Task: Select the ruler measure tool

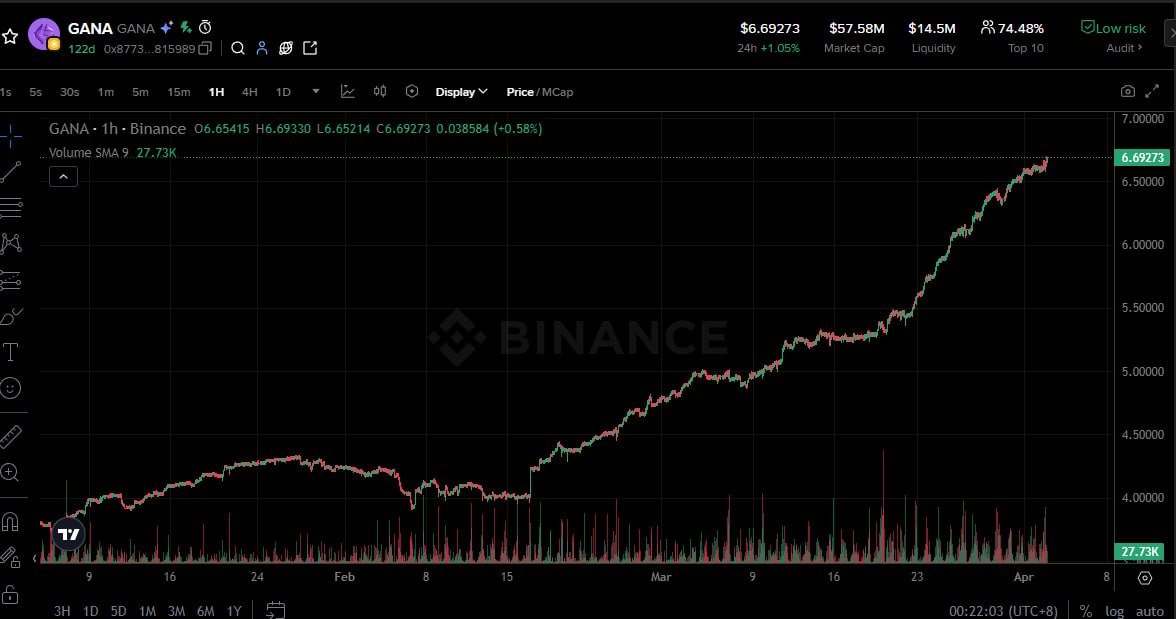Action: pos(10,437)
